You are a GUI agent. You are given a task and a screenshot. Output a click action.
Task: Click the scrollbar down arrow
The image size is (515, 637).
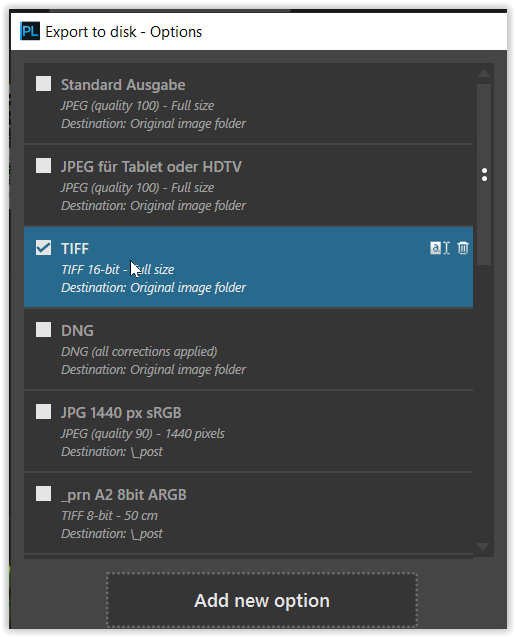tap(483, 546)
